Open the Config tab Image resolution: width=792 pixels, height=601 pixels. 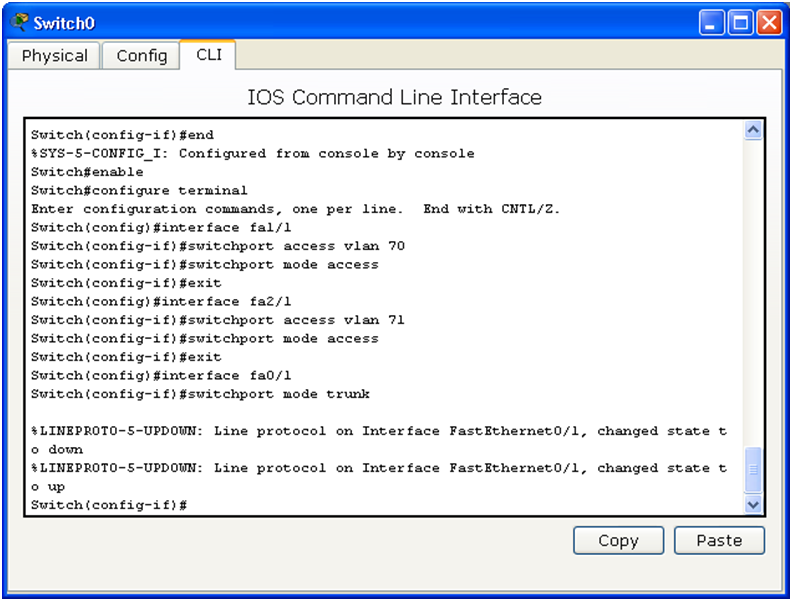tap(141, 56)
